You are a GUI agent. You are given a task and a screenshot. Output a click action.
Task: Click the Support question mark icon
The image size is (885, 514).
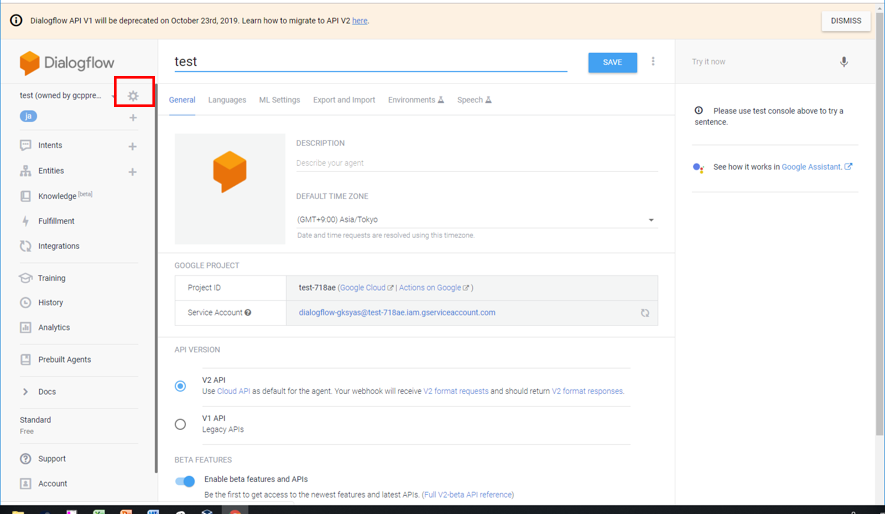tap(25, 459)
